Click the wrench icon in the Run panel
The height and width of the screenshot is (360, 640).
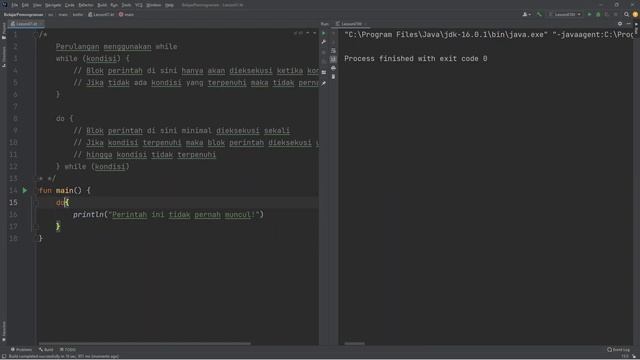[x=324, y=42]
